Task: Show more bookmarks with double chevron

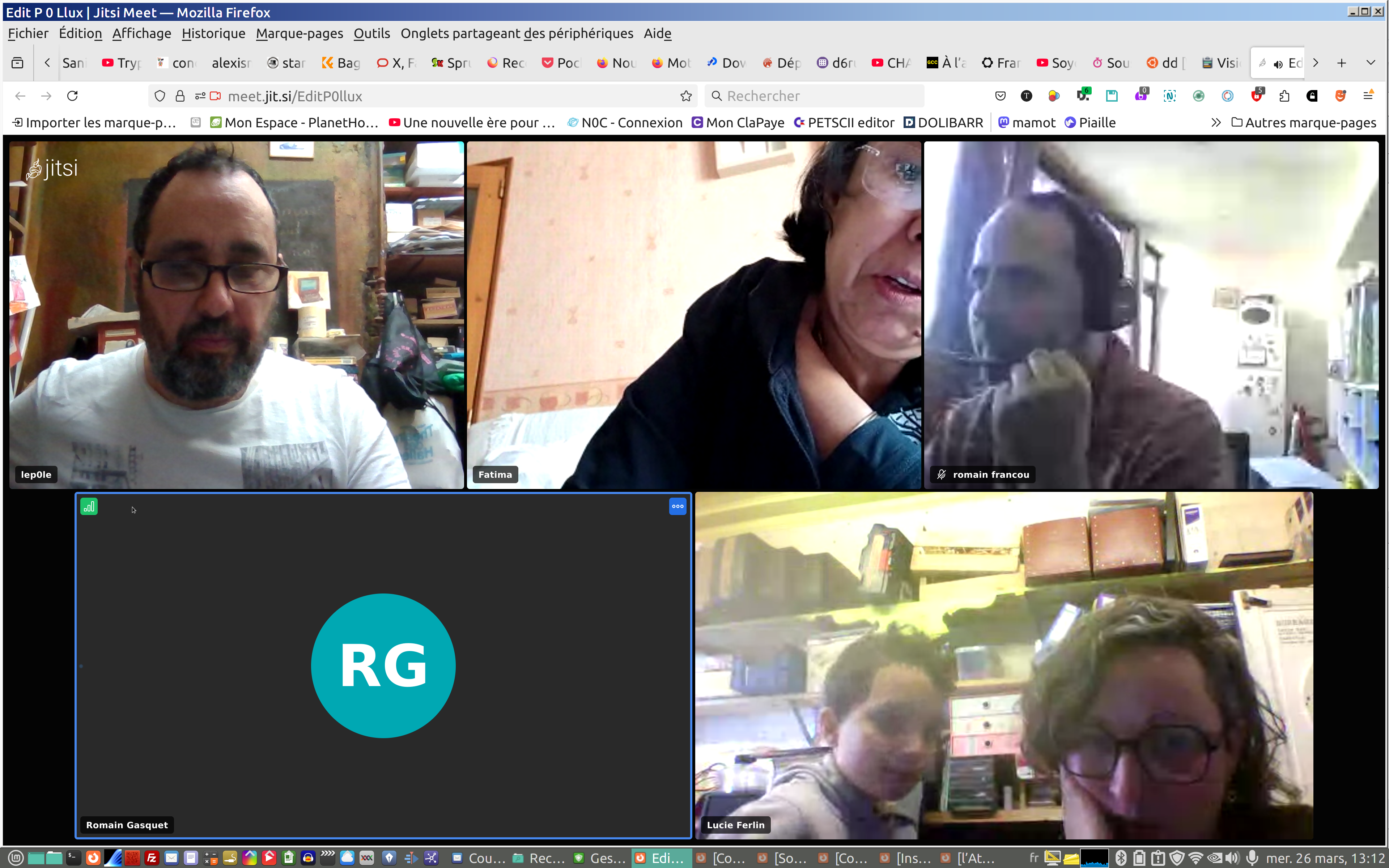Action: [x=1216, y=122]
